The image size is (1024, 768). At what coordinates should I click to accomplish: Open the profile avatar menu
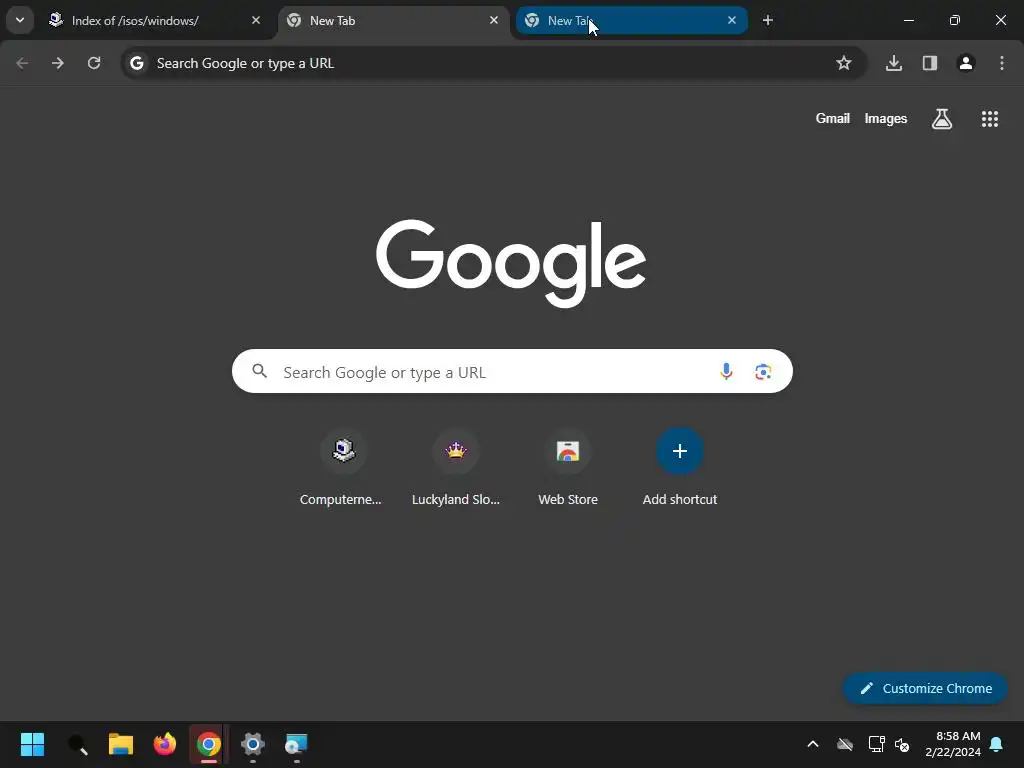click(965, 63)
